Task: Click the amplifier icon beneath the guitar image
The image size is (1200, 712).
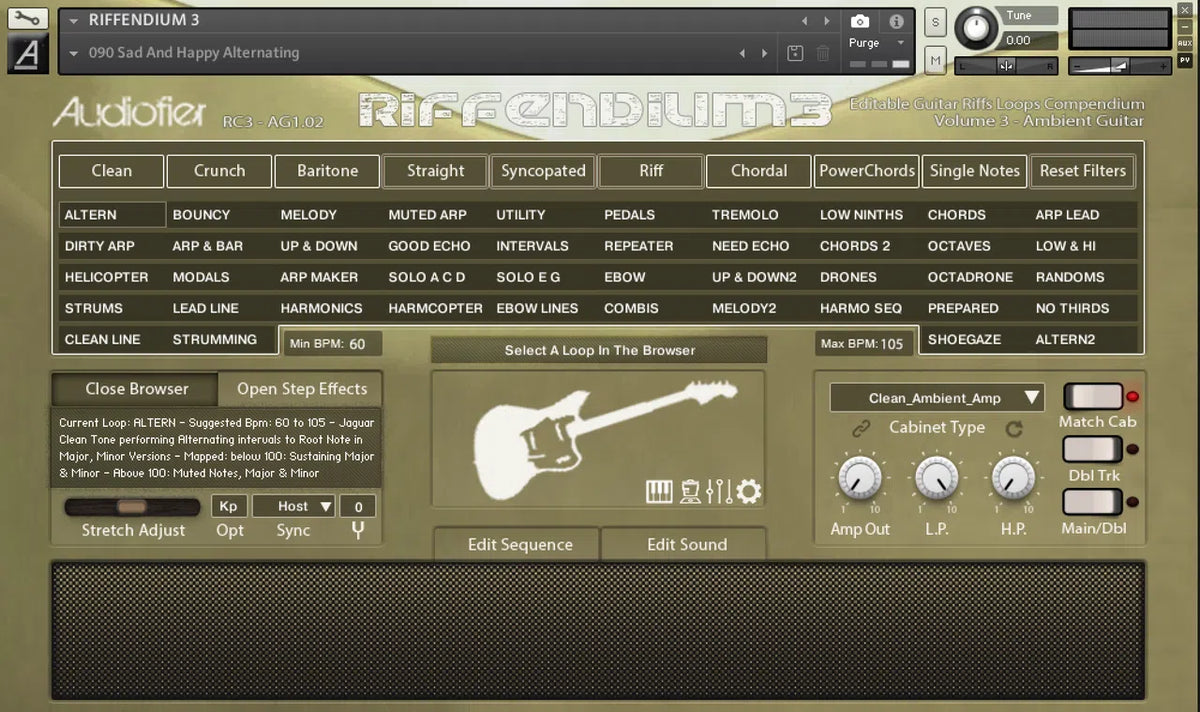Action: coord(690,491)
